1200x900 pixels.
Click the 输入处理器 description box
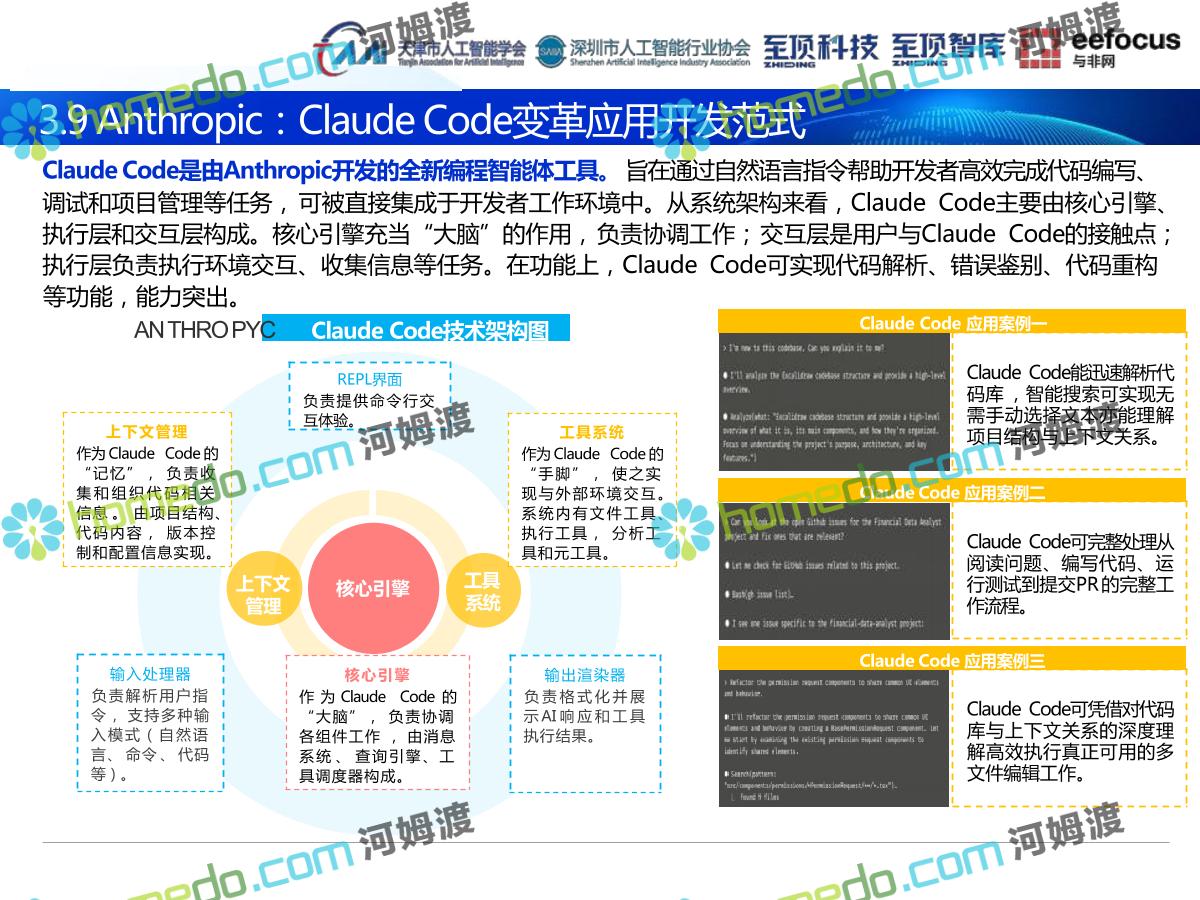coord(150,723)
